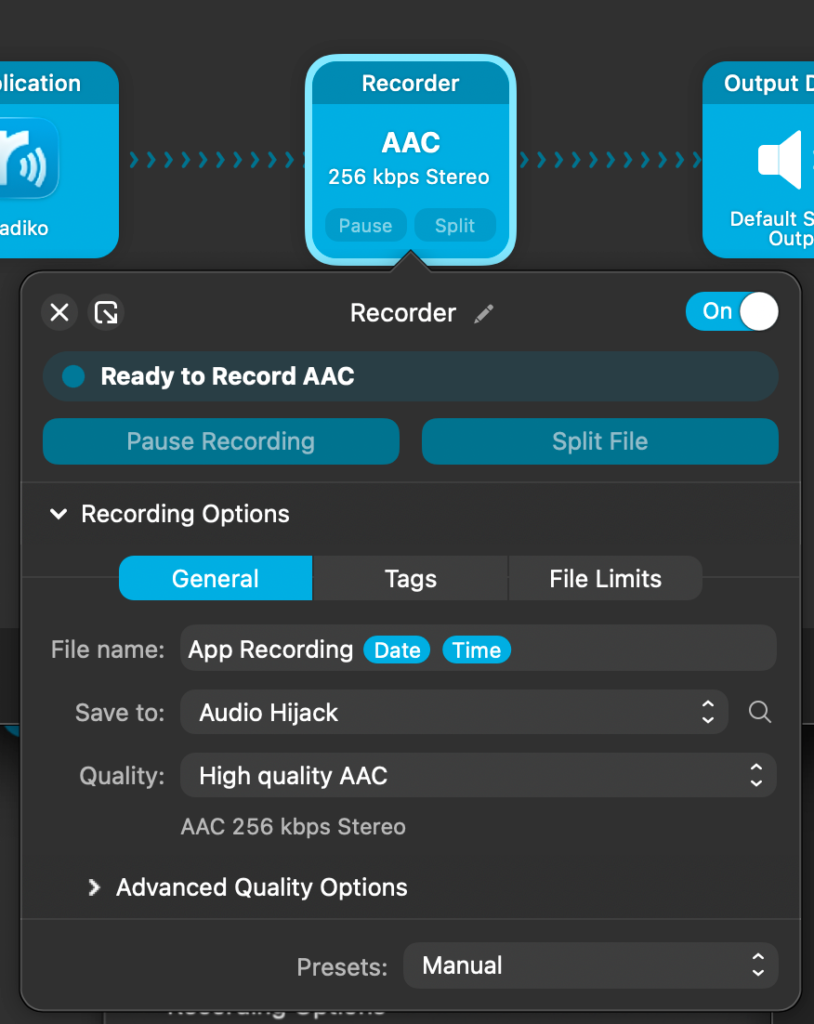The width and height of the screenshot is (814, 1024).
Task: Click the small Pause button on Recorder block
Action: click(x=365, y=226)
